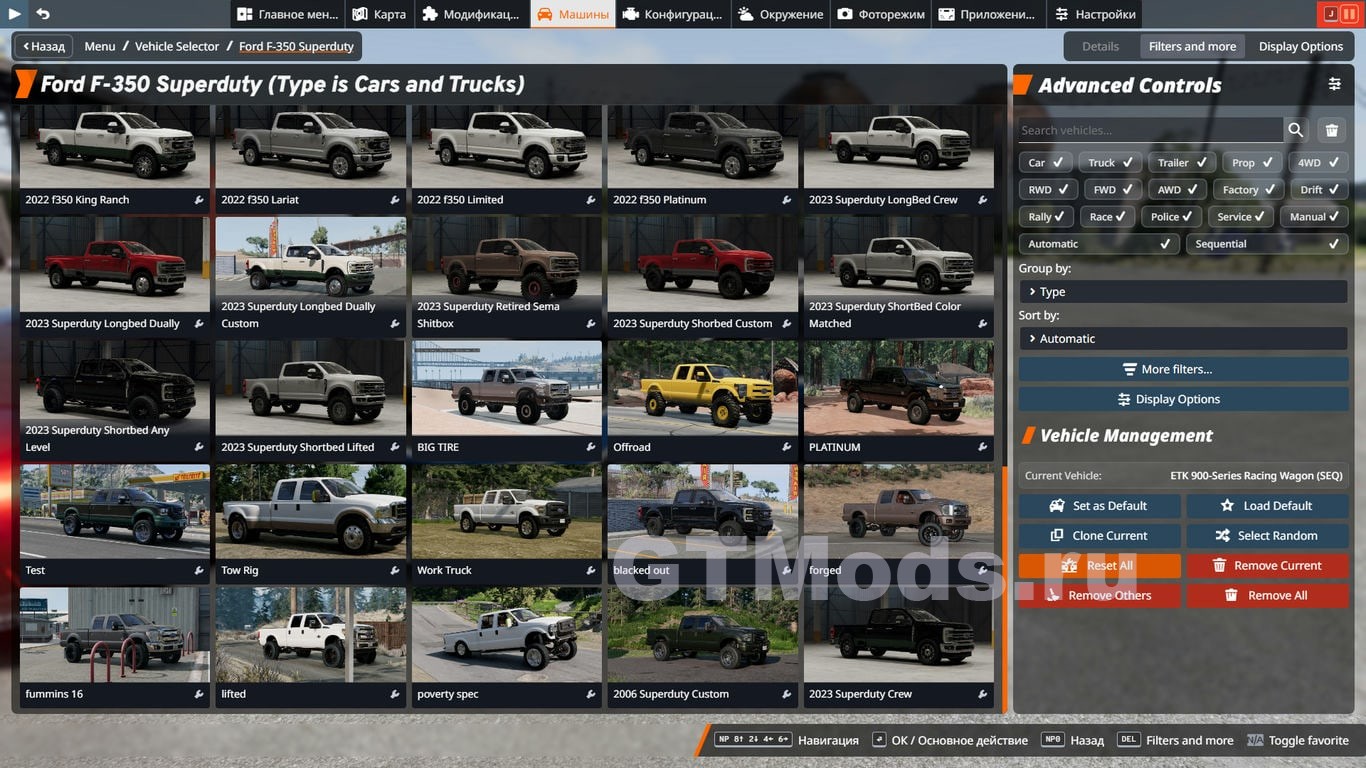Toggle the Trailer filter checkbox

click(1182, 162)
